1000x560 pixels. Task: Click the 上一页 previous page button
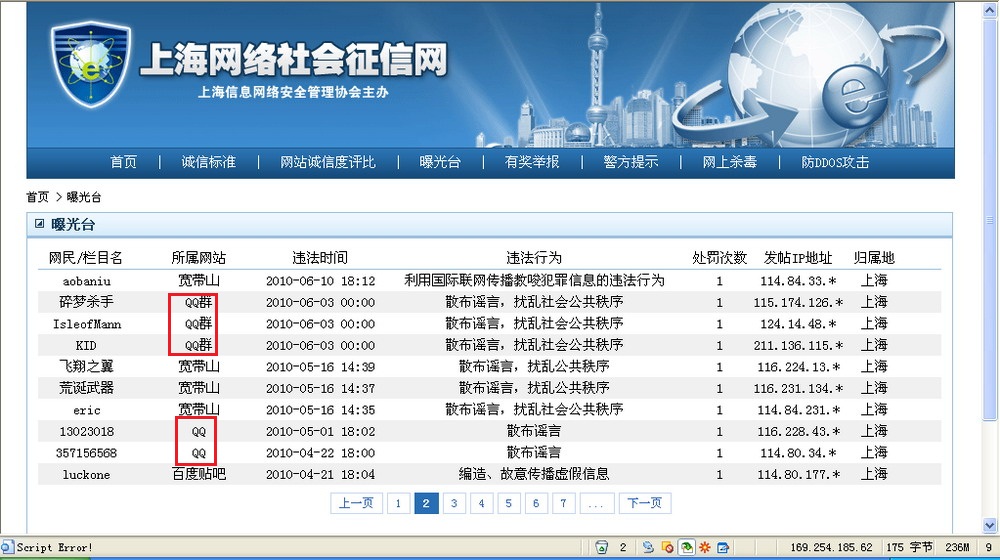(x=356, y=503)
